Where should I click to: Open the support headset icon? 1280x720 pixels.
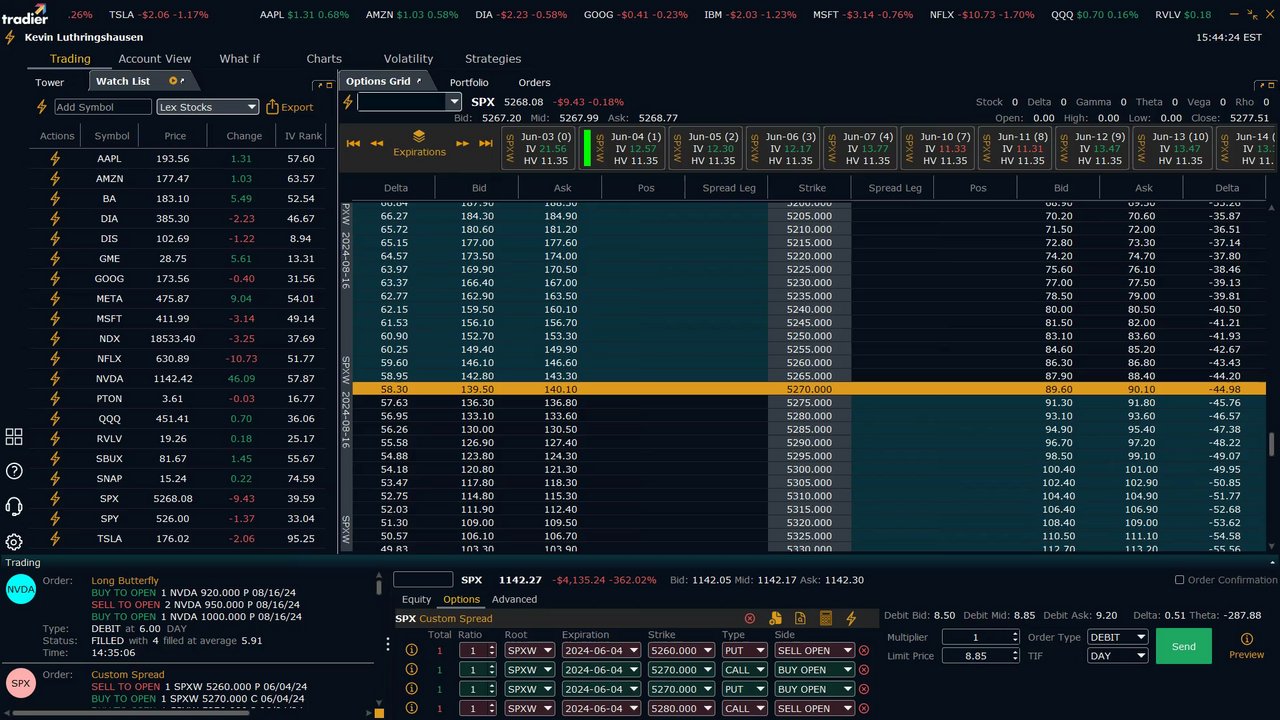pyautogui.click(x=14, y=506)
